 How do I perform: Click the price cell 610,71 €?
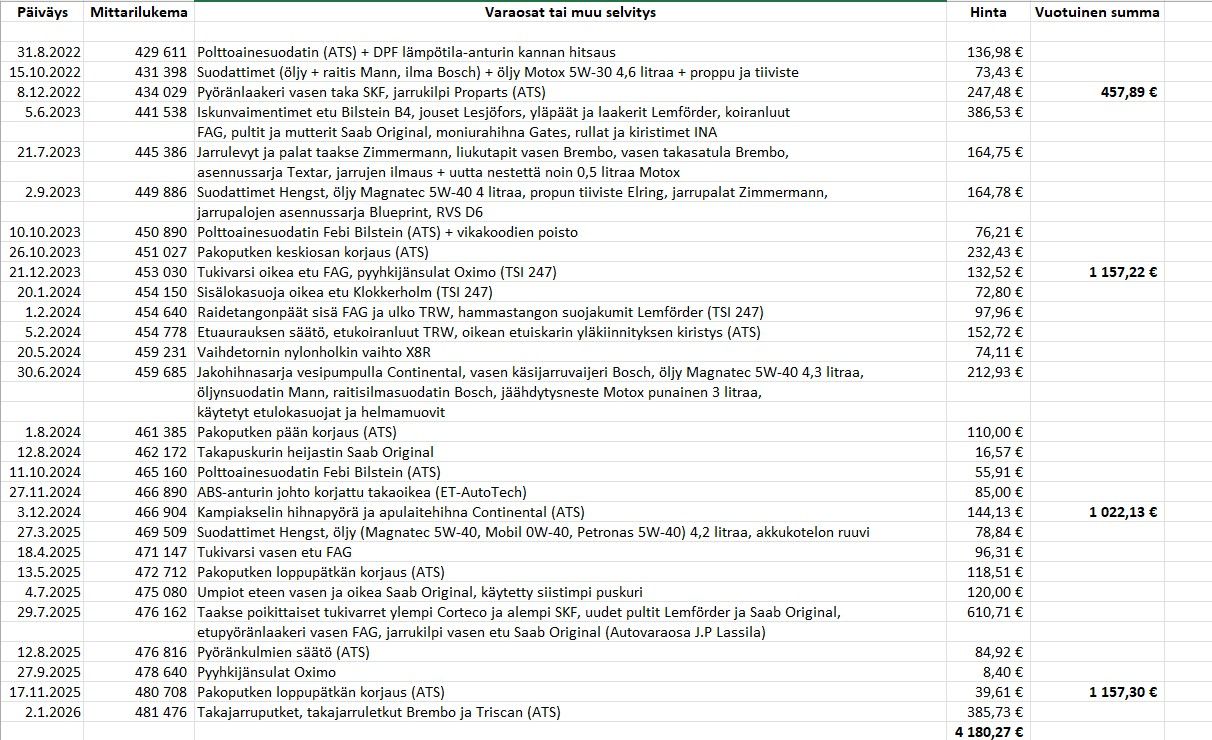[988, 612]
